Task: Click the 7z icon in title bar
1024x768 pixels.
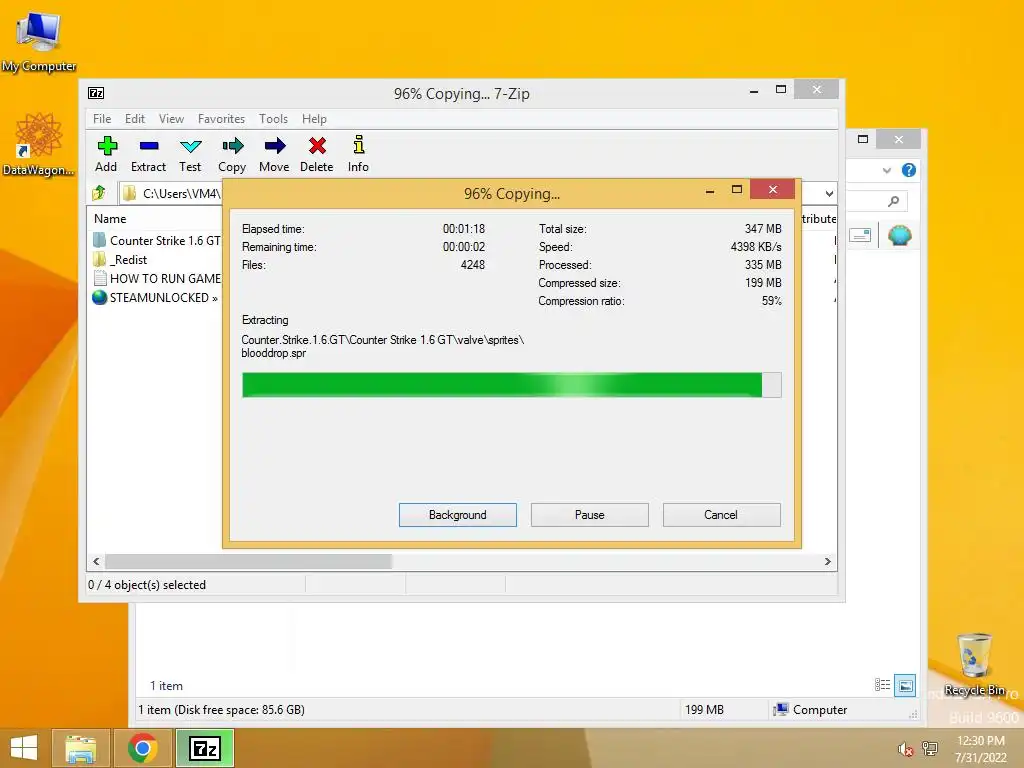Action: [96, 93]
